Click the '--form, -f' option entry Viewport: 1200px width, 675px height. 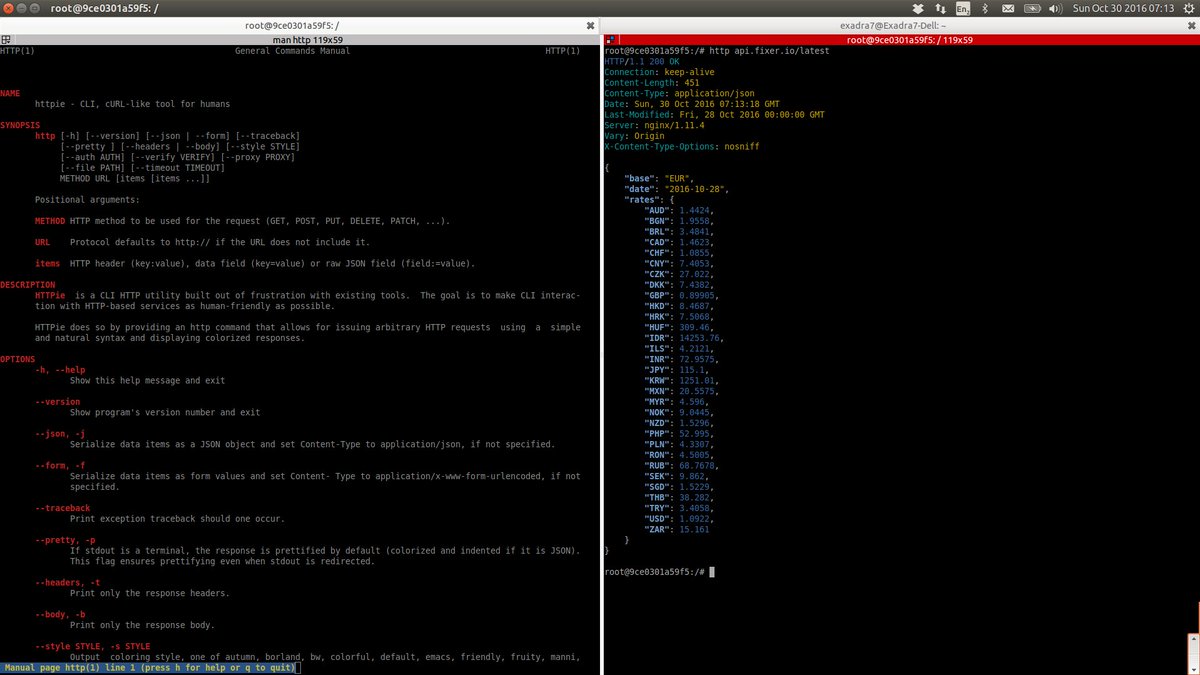click(x=60, y=466)
